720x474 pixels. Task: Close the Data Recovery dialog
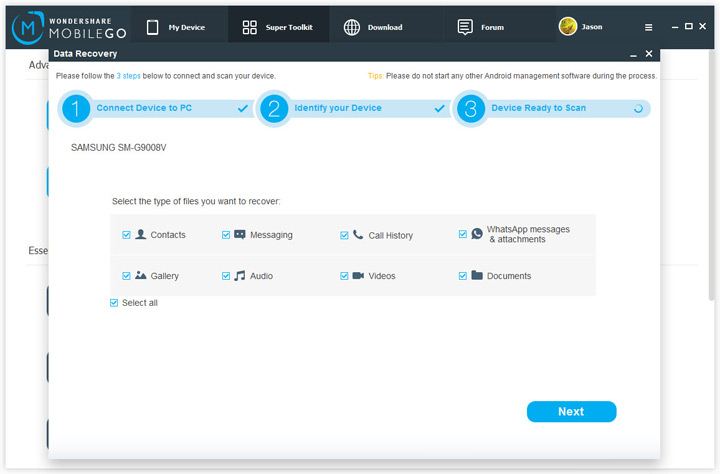(649, 54)
